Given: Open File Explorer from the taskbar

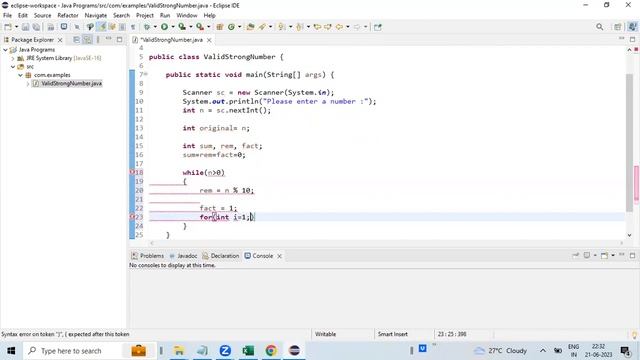Looking at the screenshot, I should (179, 351).
